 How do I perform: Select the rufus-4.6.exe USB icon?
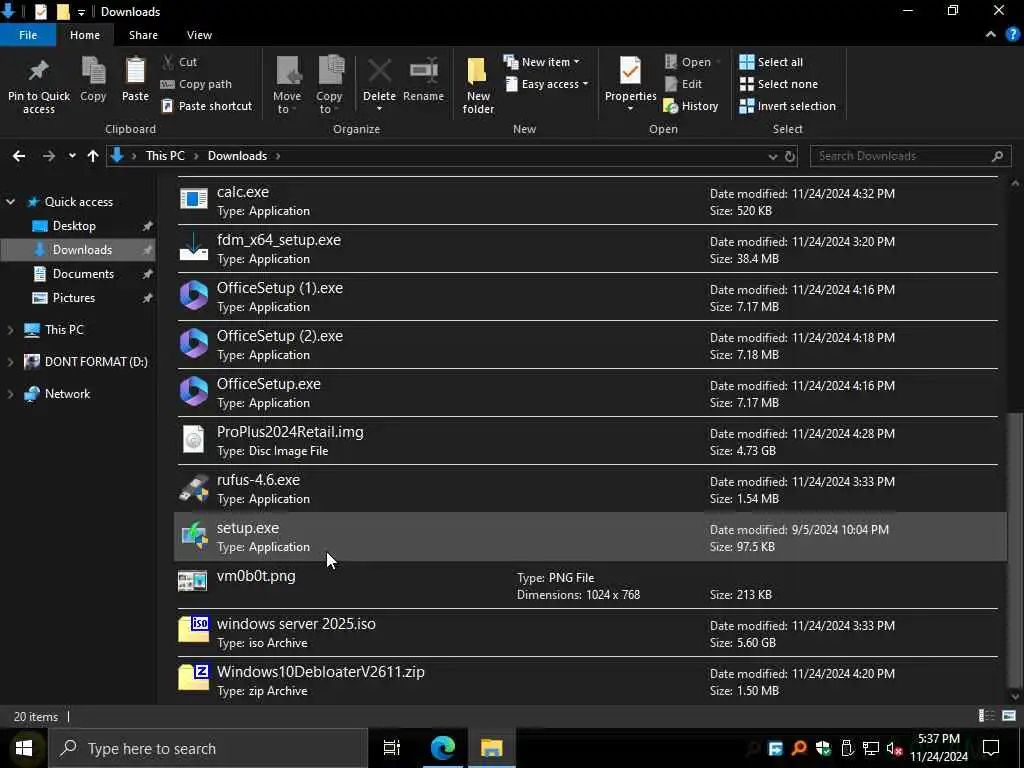(194, 488)
